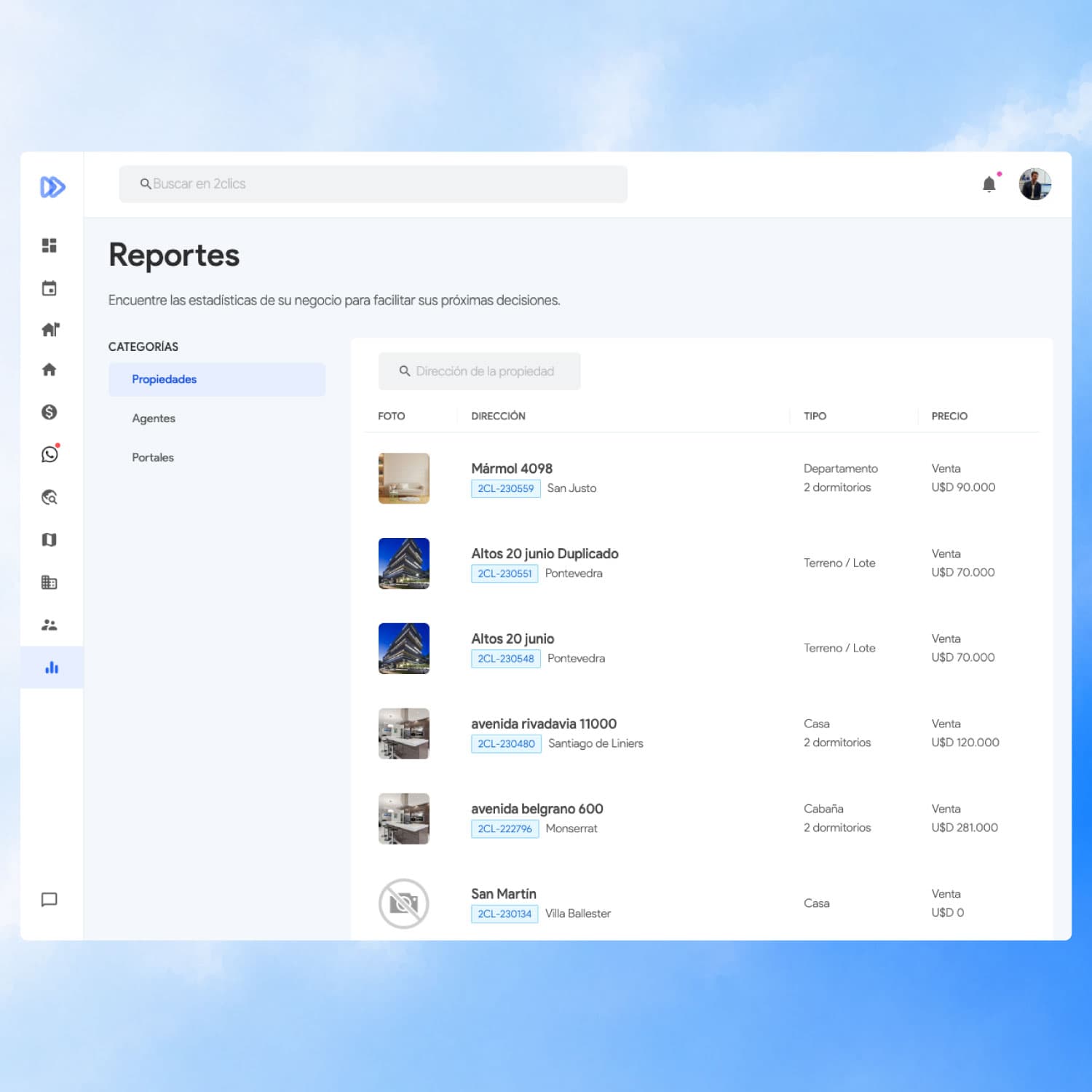
Task: Click the code tag 2CL-230548
Action: [506, 659]
